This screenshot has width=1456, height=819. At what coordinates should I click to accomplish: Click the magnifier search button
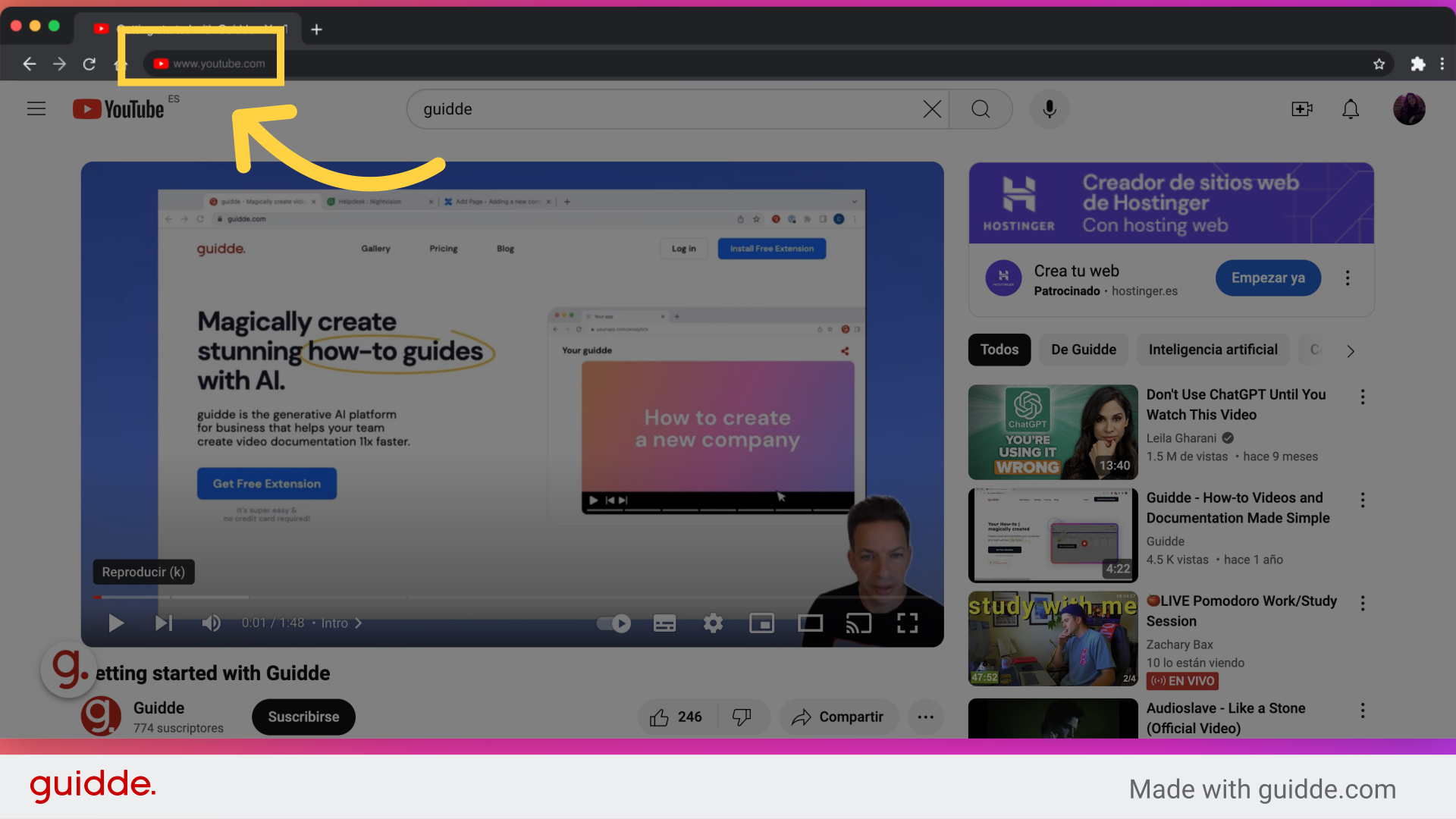pos(981,109)
